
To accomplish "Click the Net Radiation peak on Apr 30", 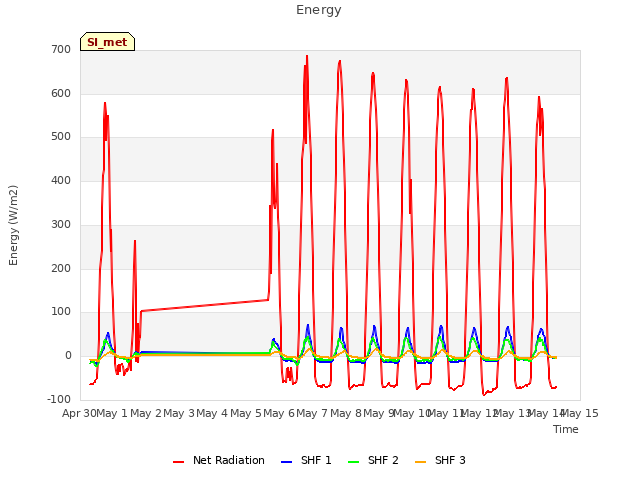I will point(105,103).
